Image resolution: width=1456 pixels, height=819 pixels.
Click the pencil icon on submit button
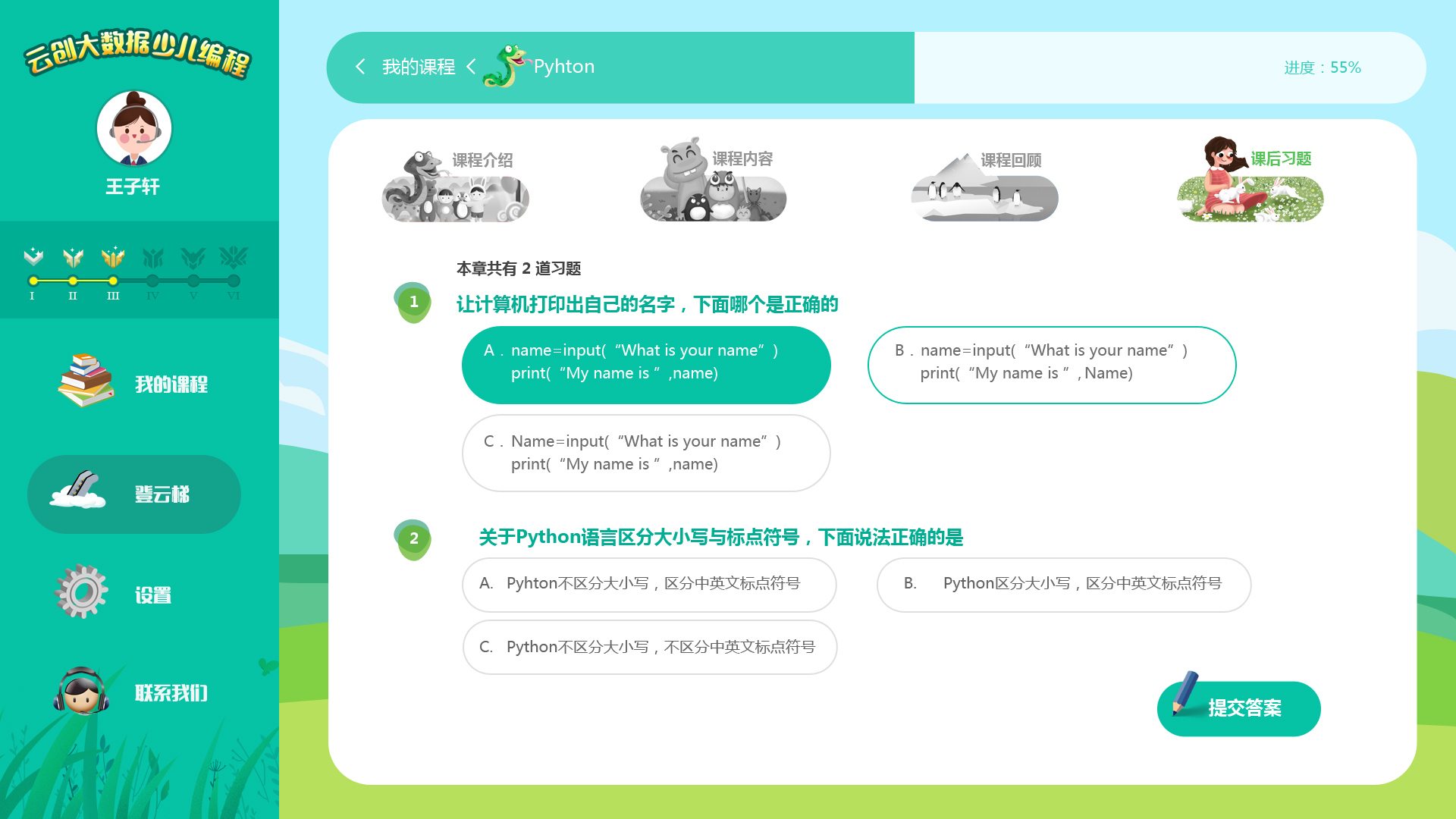(1185, 692)
